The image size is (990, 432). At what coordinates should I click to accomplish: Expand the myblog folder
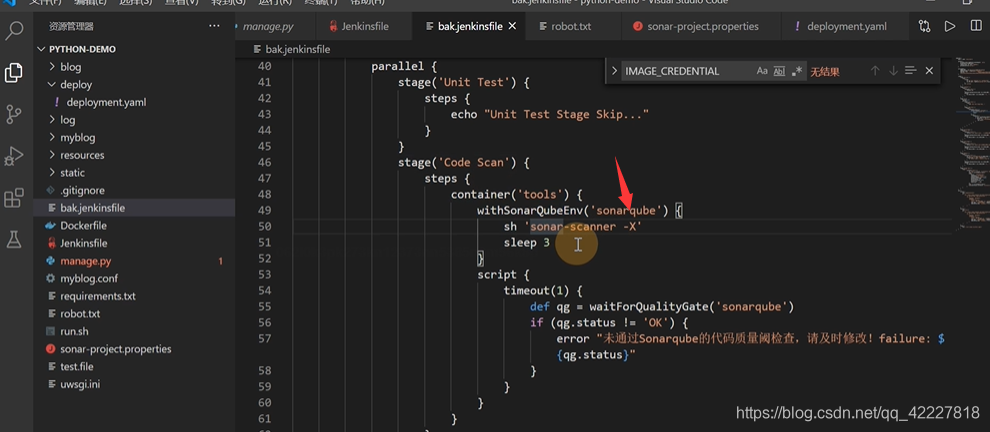point(134,138)
